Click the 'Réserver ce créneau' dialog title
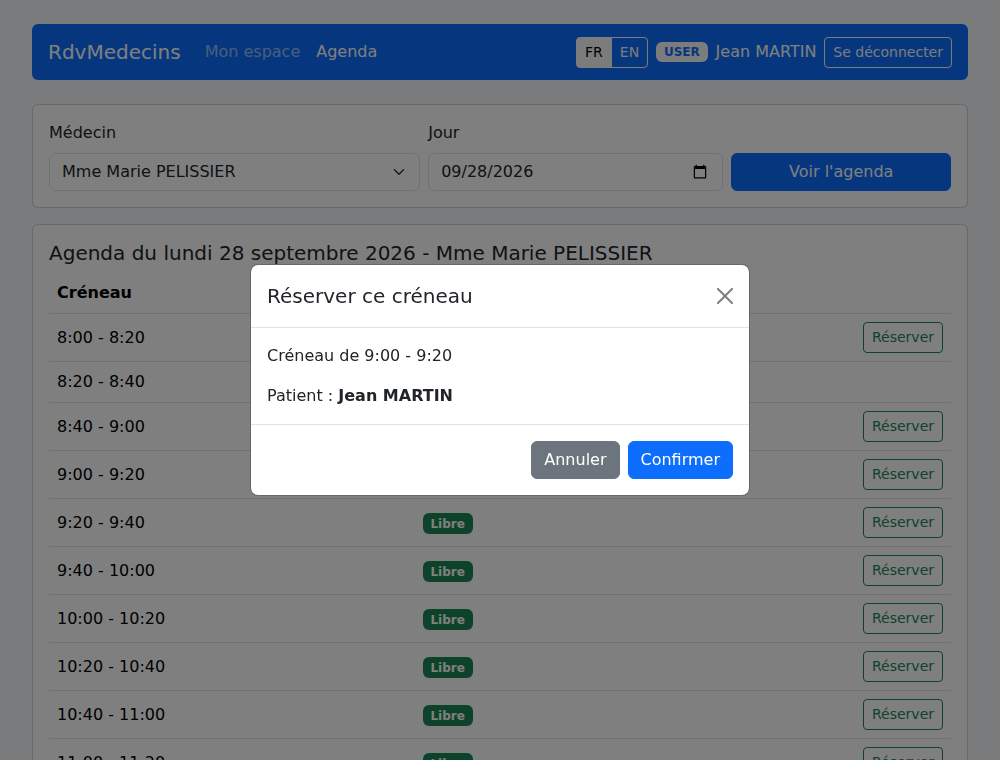This screenshot has height=760, width=1000. pos(370,296)
